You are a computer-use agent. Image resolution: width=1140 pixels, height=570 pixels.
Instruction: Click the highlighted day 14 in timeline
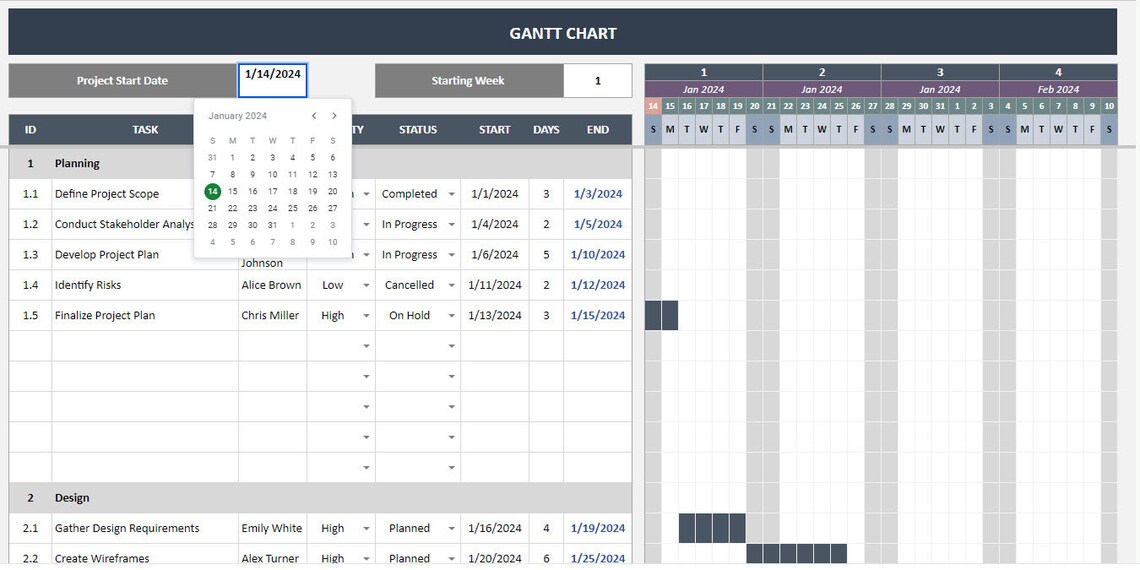pyautogui.click(x=653, y=106)
